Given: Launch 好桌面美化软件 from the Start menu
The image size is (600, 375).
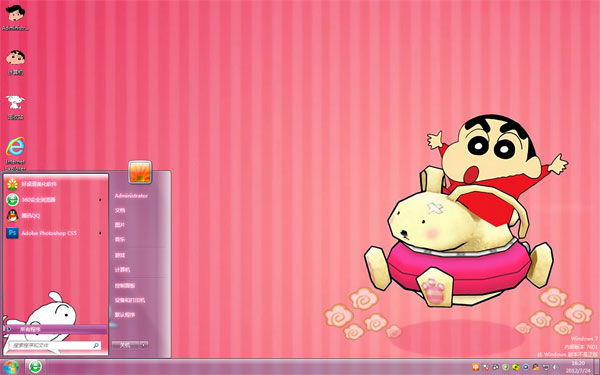Looking at the screenshot, I should pos(55,184).
